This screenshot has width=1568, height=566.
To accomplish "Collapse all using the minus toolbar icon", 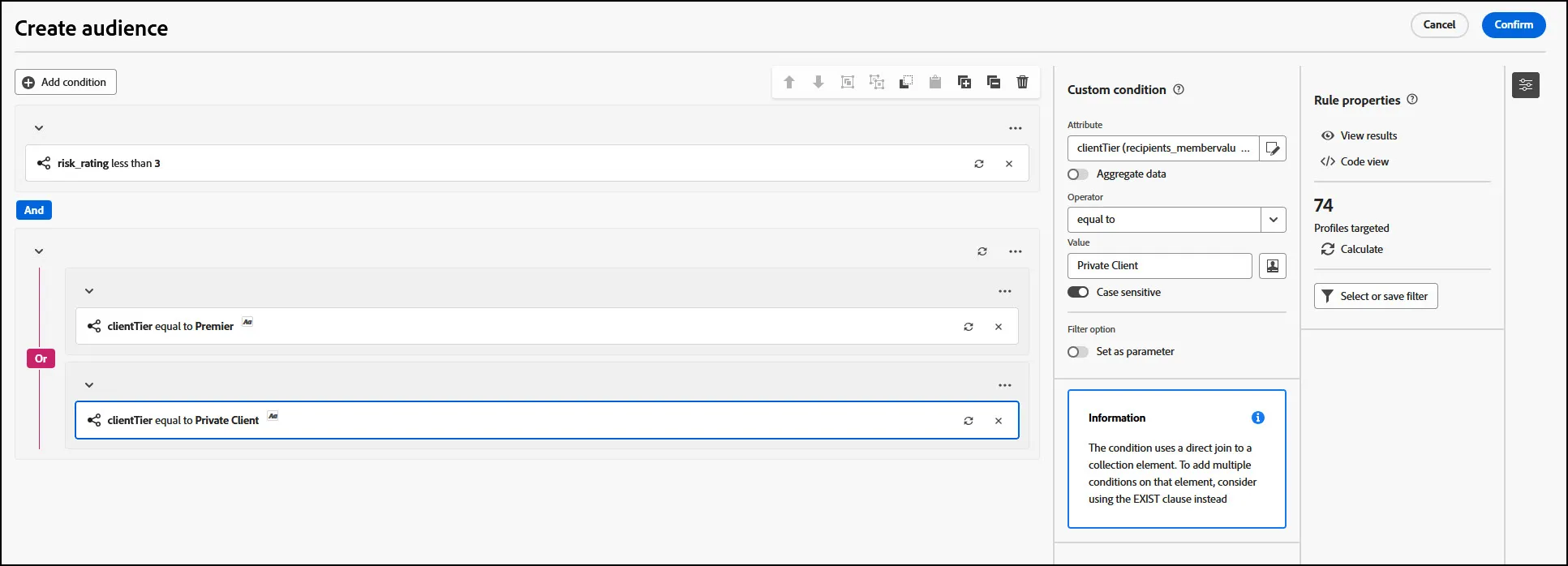I will 994,82.
